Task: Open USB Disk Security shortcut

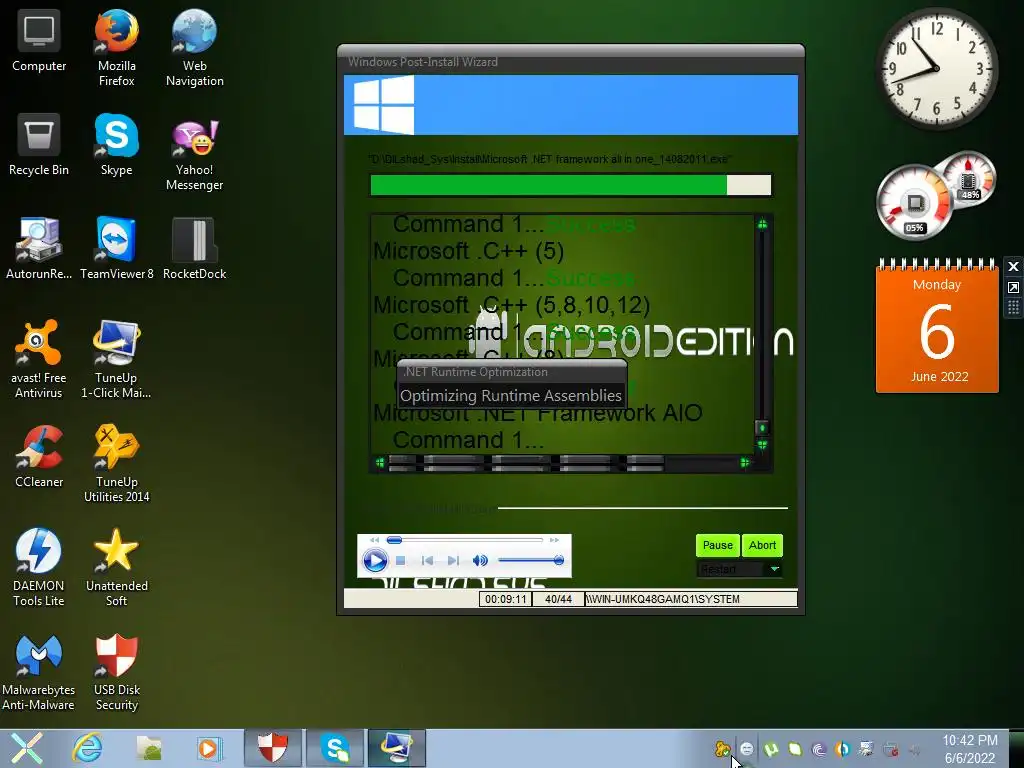Action: (116, 671)
